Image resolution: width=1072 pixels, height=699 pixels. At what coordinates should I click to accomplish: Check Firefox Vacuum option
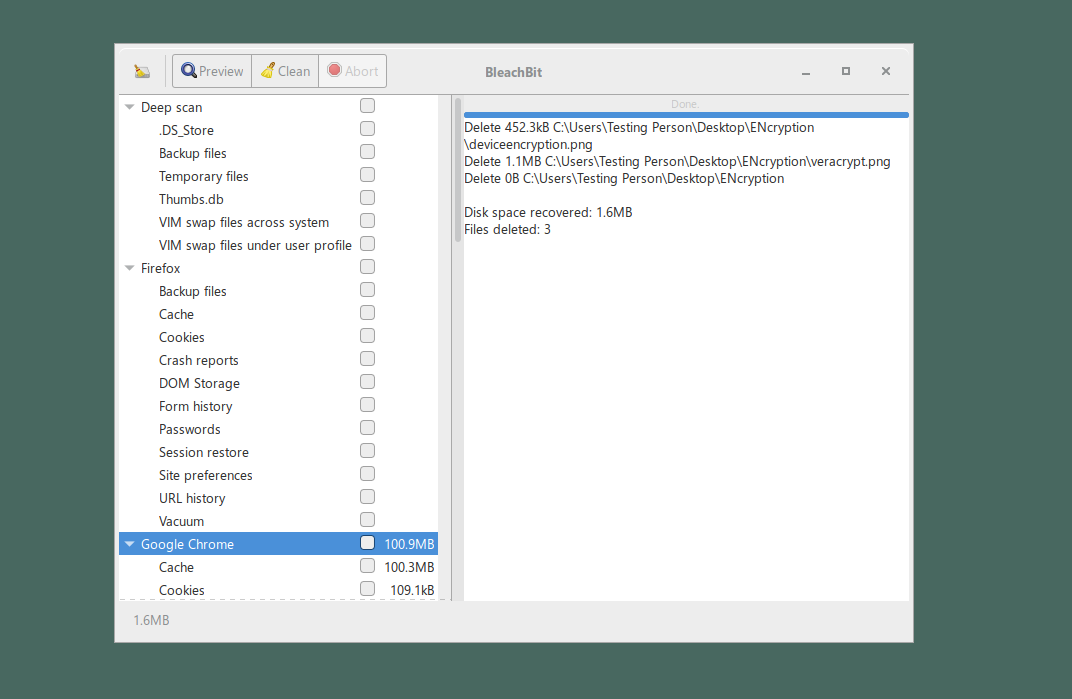367,520
